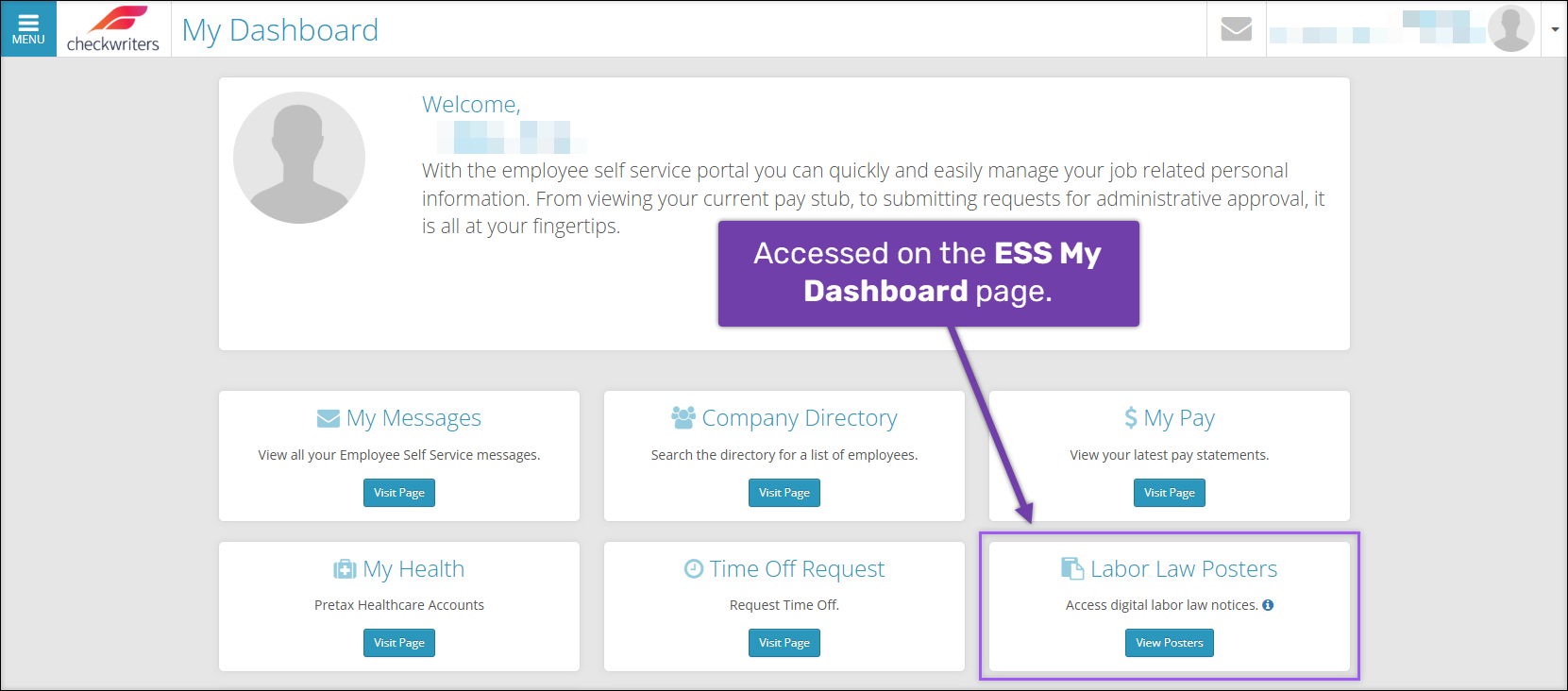Click the My Health medical kit icon
Image resolution: width=1568 pixels, height=691 pixels.
(x=345, y=569)
